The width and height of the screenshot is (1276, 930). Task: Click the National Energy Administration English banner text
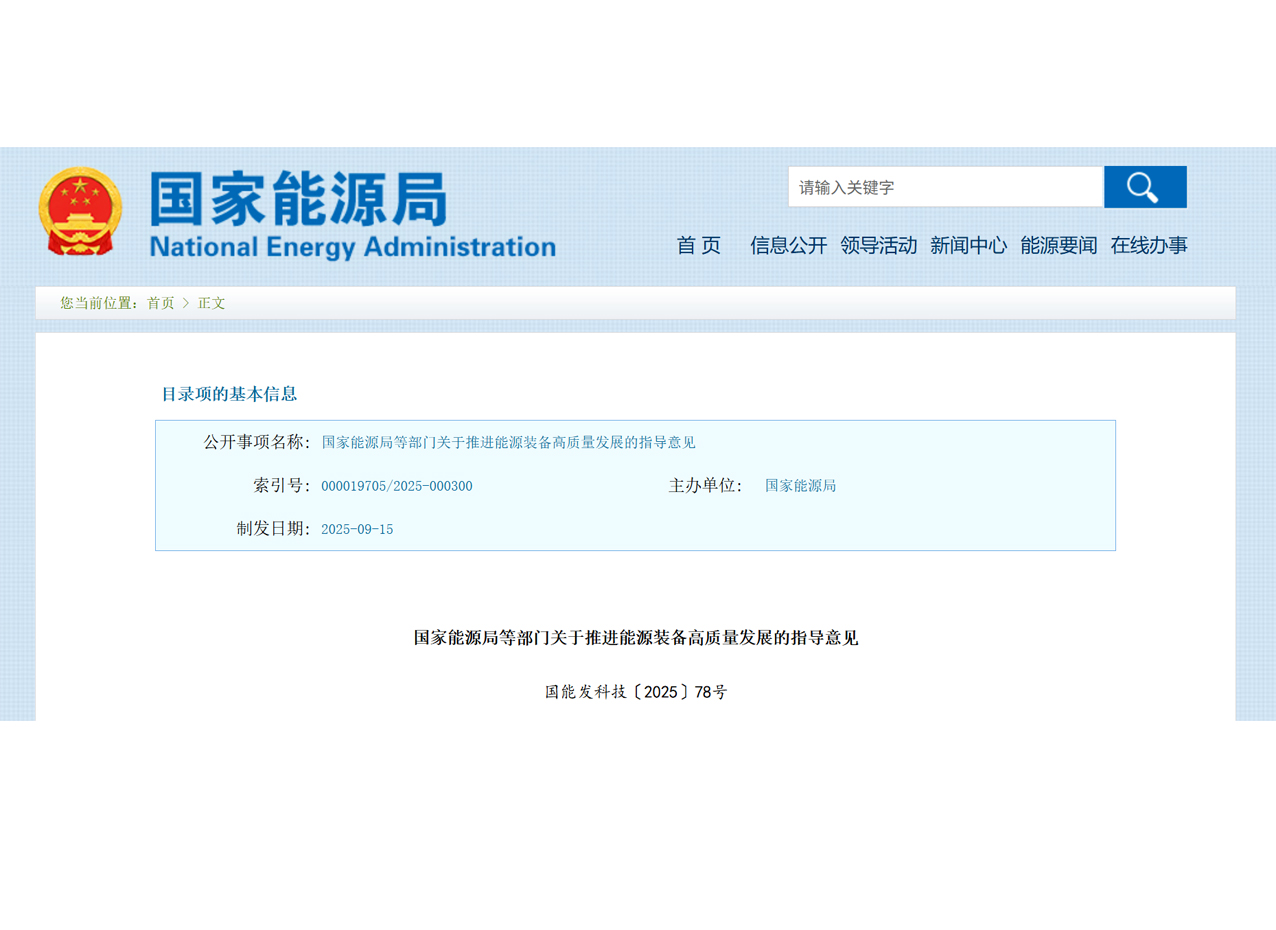coord(352,247)
